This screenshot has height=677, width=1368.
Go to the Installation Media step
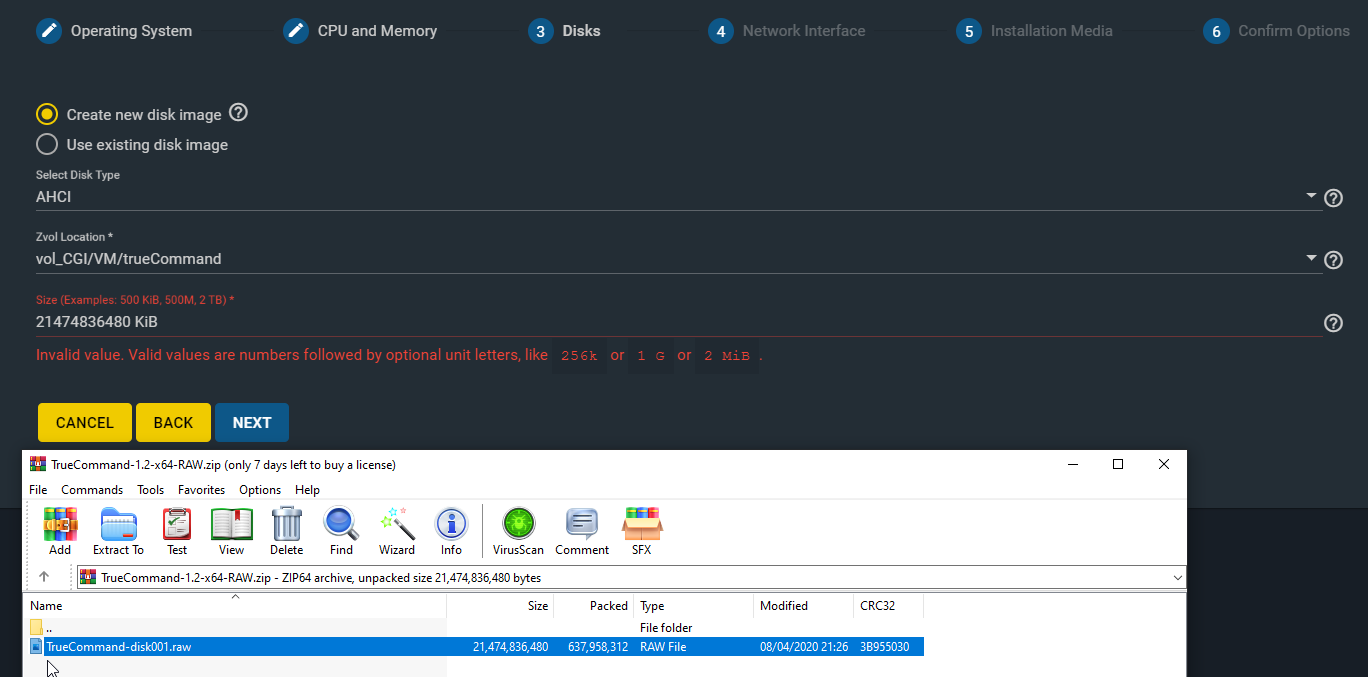point(1052,31)
